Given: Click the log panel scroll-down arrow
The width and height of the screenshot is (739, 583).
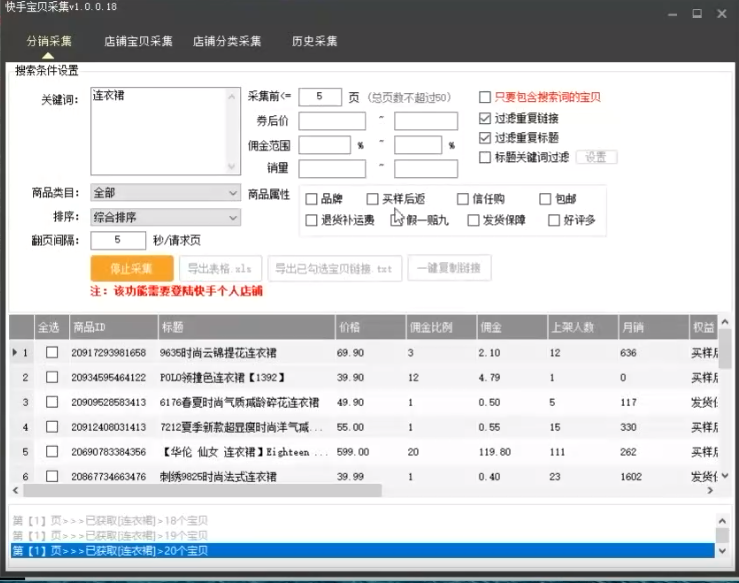Looking at the screenshot, I should (722, 550).
